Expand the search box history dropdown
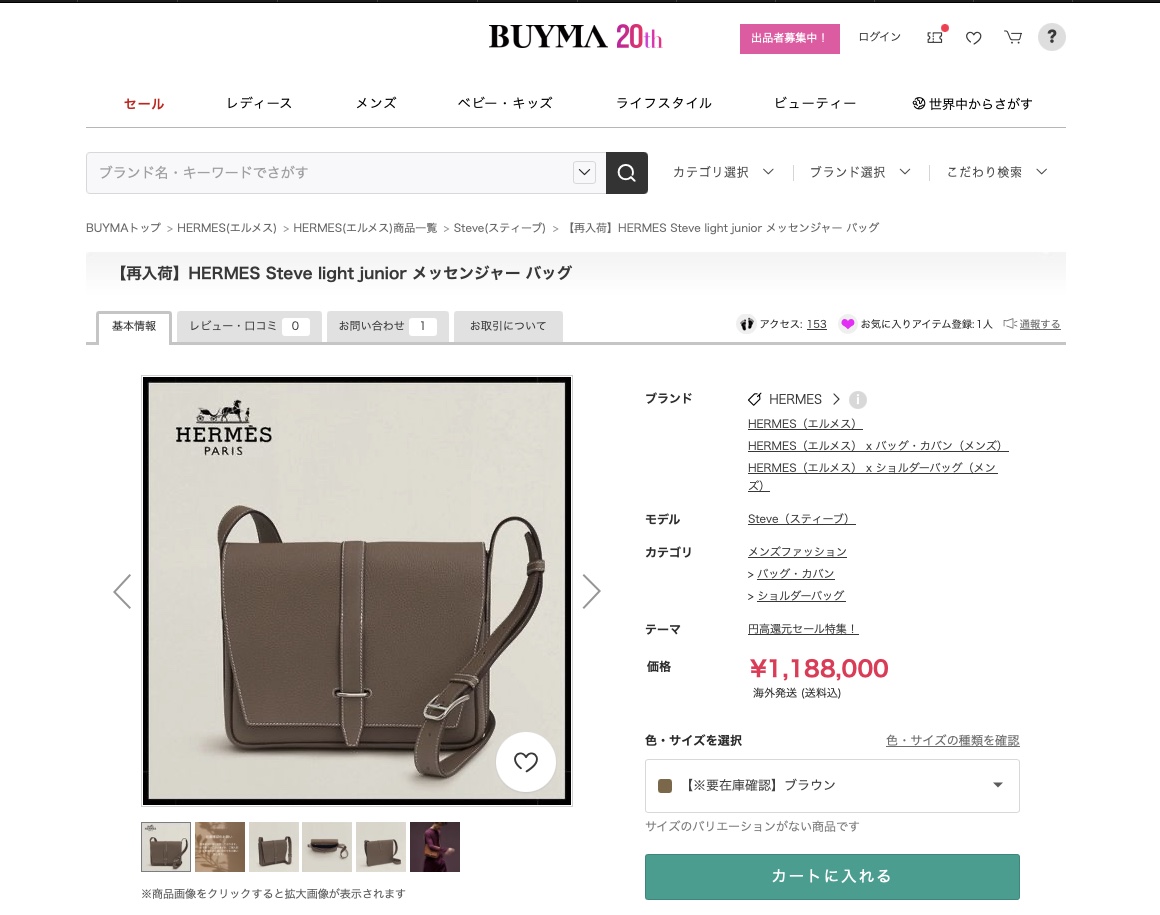This screenshot has width=1160, height=915. coord(584,172)
